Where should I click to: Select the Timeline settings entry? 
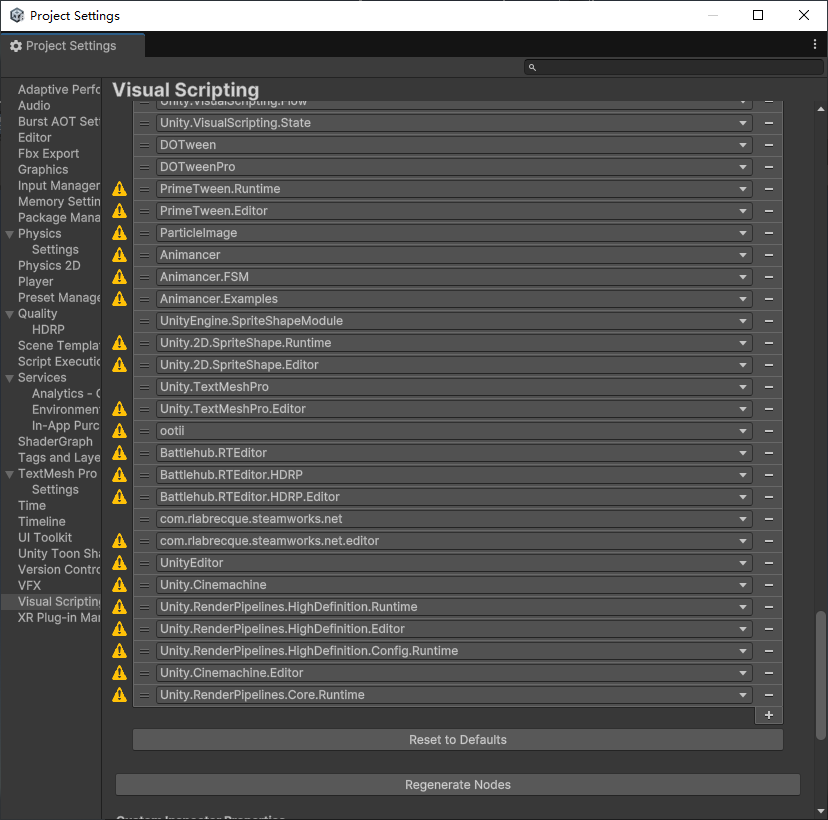click(42, 522)
